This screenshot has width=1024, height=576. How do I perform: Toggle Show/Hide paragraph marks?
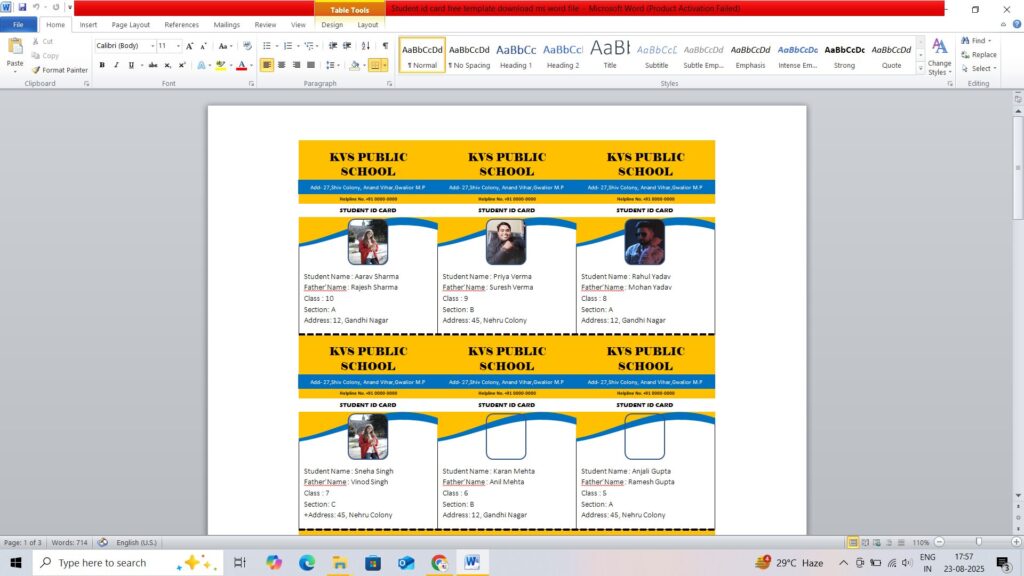coord(385,46)
